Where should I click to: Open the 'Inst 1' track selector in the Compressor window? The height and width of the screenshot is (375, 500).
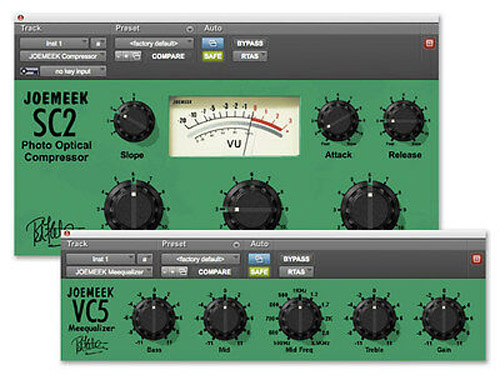[54, 43]
